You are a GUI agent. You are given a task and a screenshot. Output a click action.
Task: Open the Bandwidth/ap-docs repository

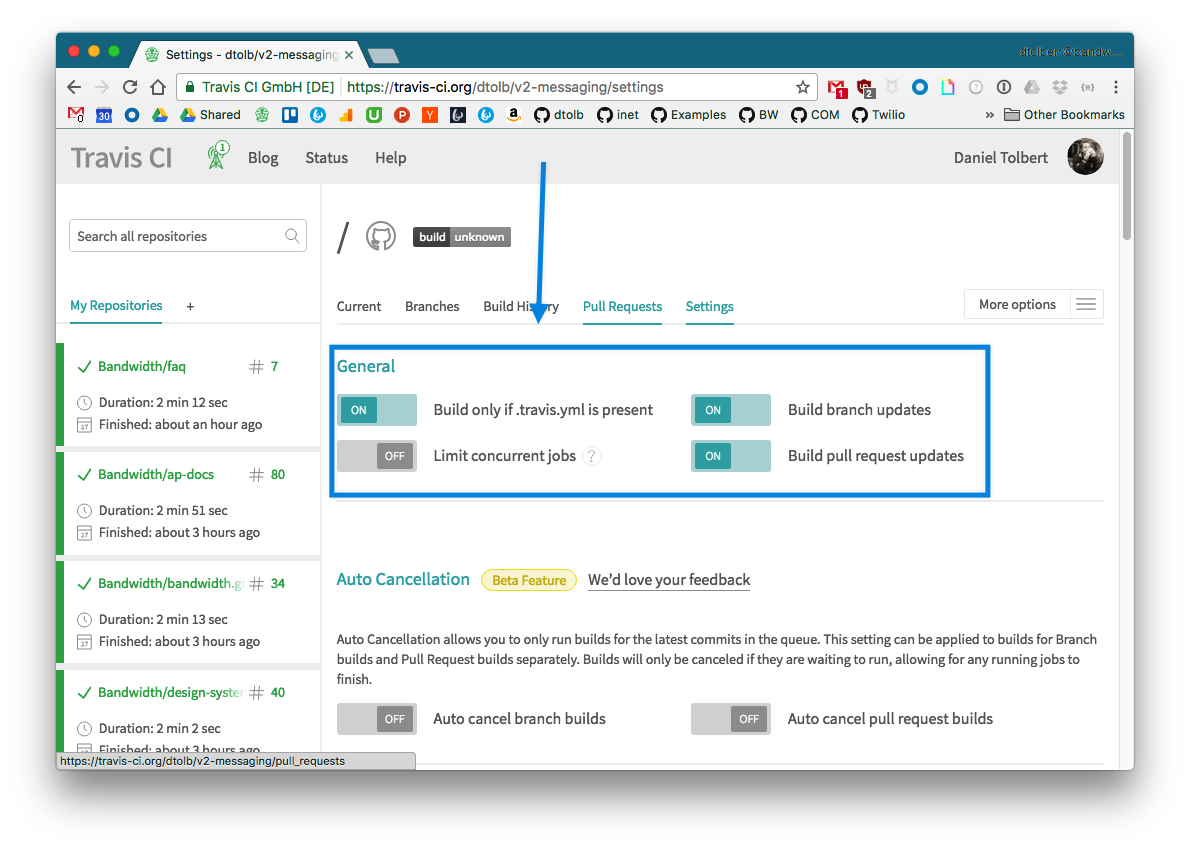pos(156,475)
